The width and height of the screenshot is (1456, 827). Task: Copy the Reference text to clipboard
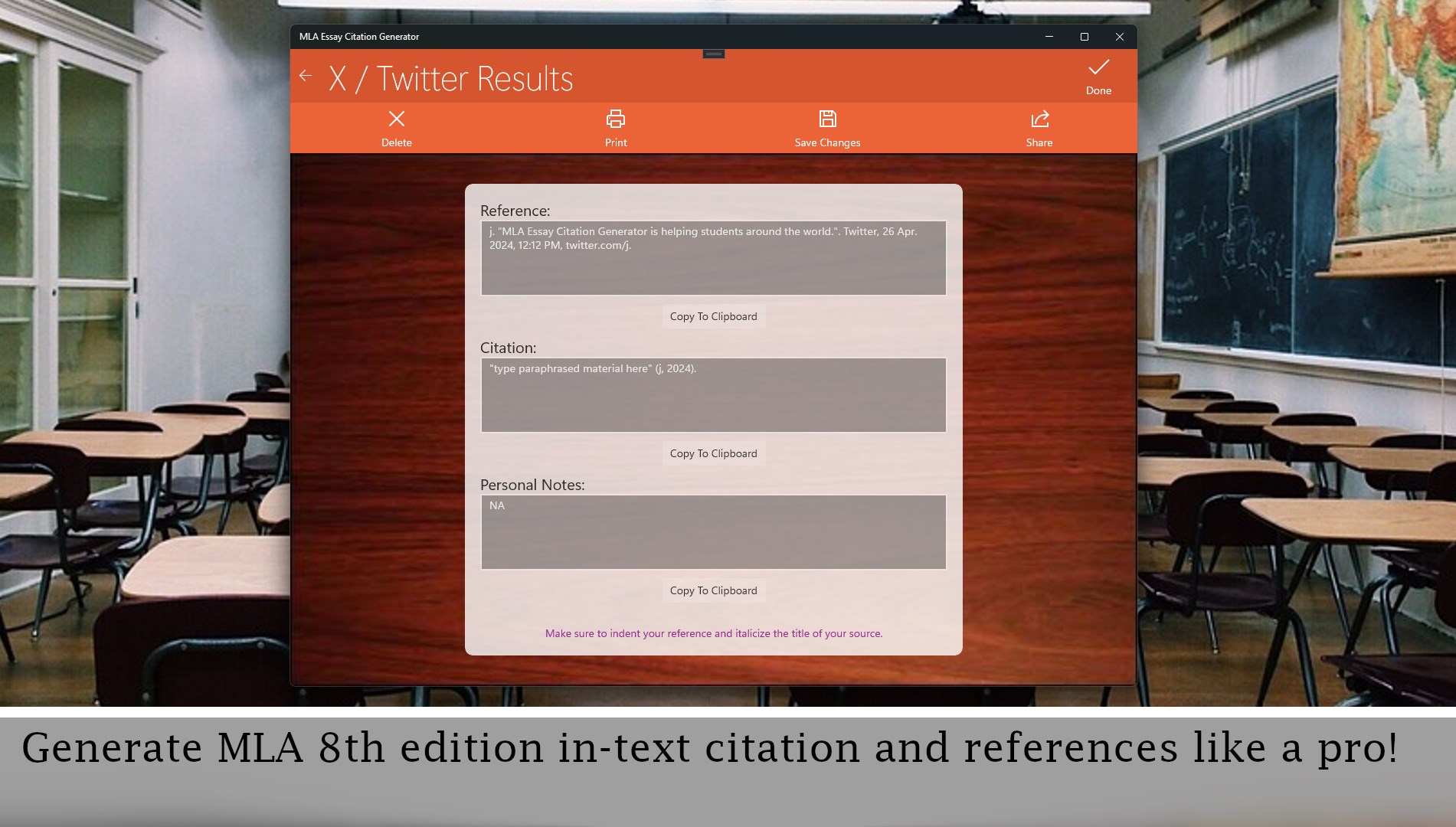click(713, 316)
